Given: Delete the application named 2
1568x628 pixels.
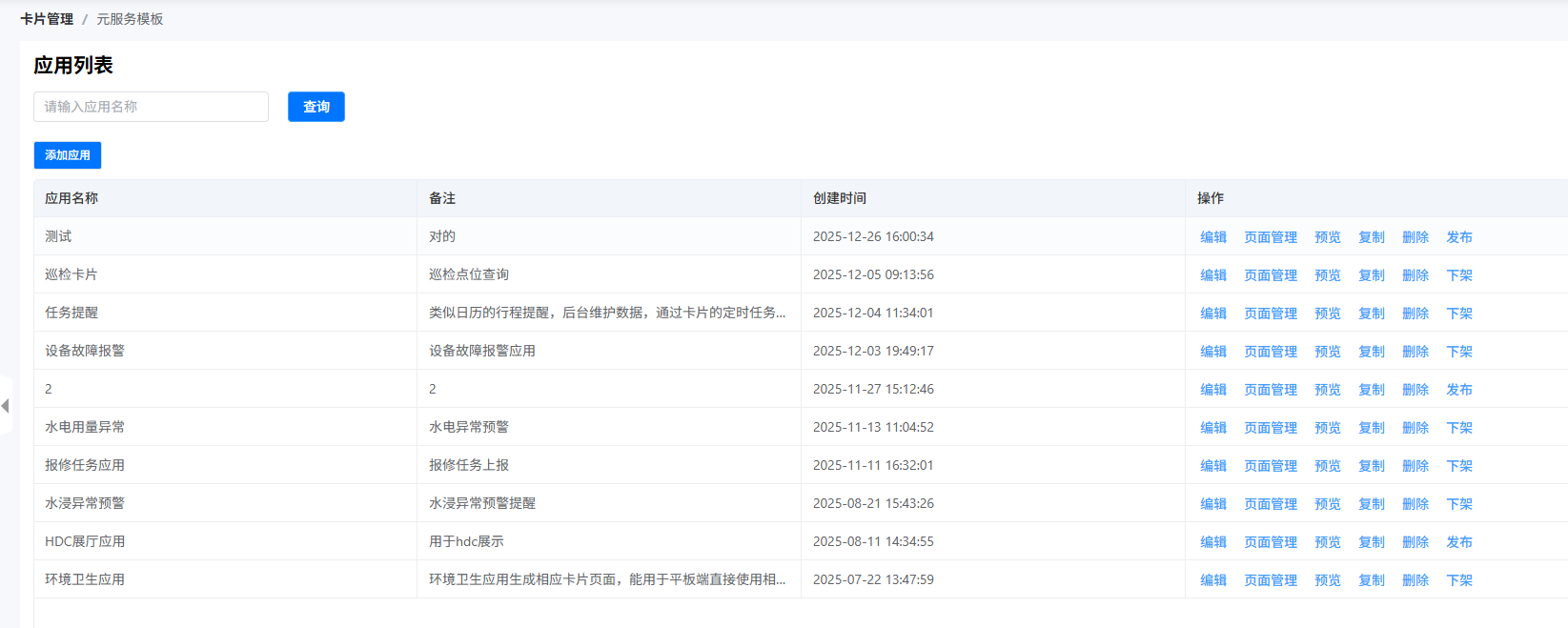Looking at the screenshot, I should pyautogui.click(x=1415, y=390).
